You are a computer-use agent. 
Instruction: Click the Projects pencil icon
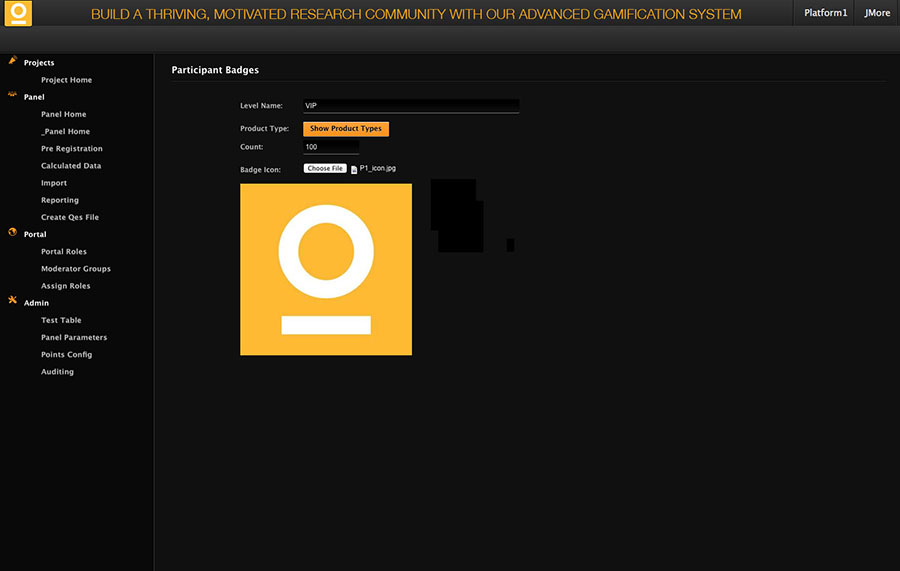(12, 61)
